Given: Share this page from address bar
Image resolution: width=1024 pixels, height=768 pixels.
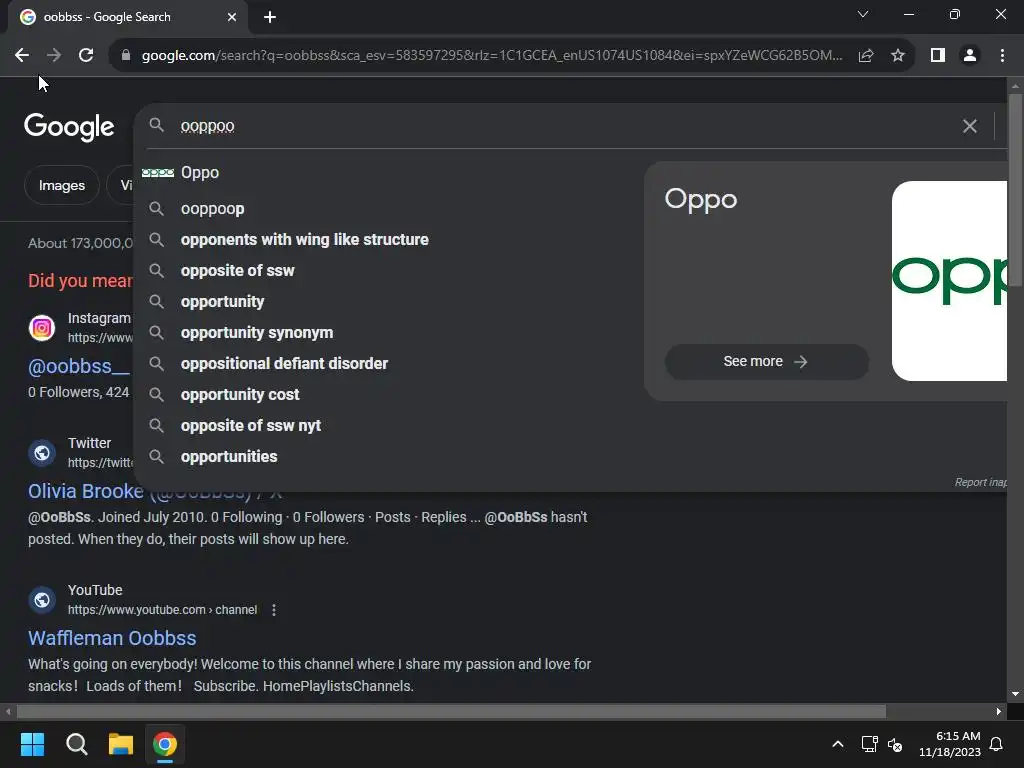Looking at the screenshot, I should 866,56.
